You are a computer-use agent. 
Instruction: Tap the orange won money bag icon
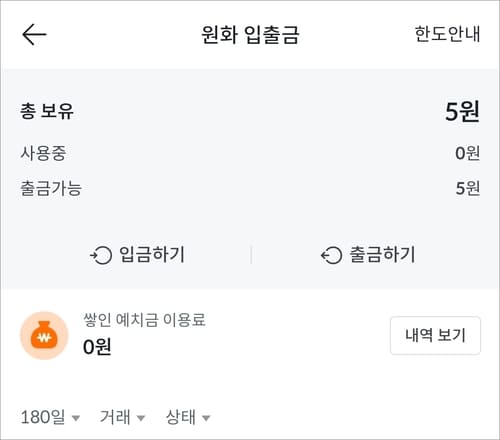[x=44, y=335]
